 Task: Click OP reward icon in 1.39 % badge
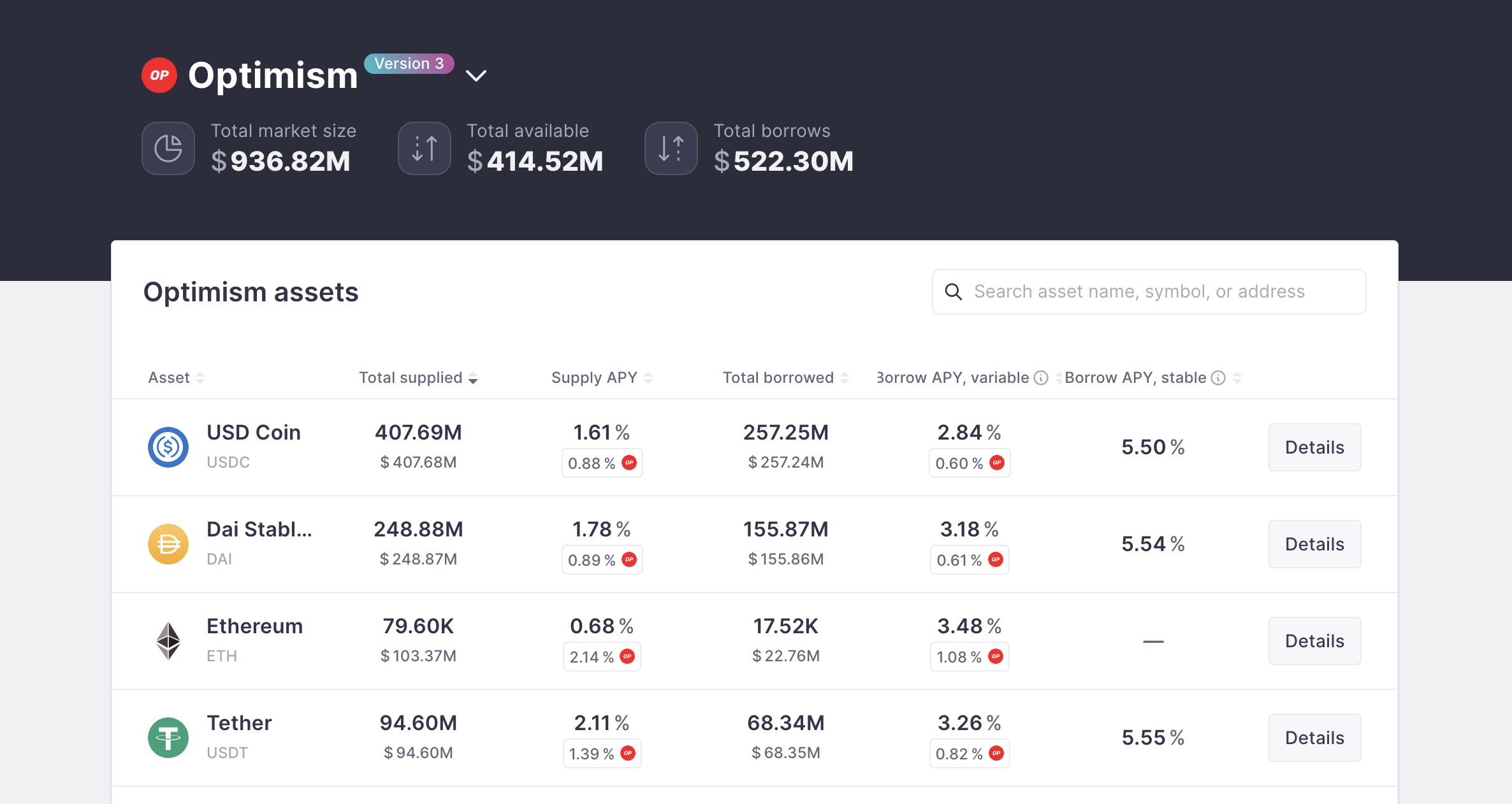(628, 753)
